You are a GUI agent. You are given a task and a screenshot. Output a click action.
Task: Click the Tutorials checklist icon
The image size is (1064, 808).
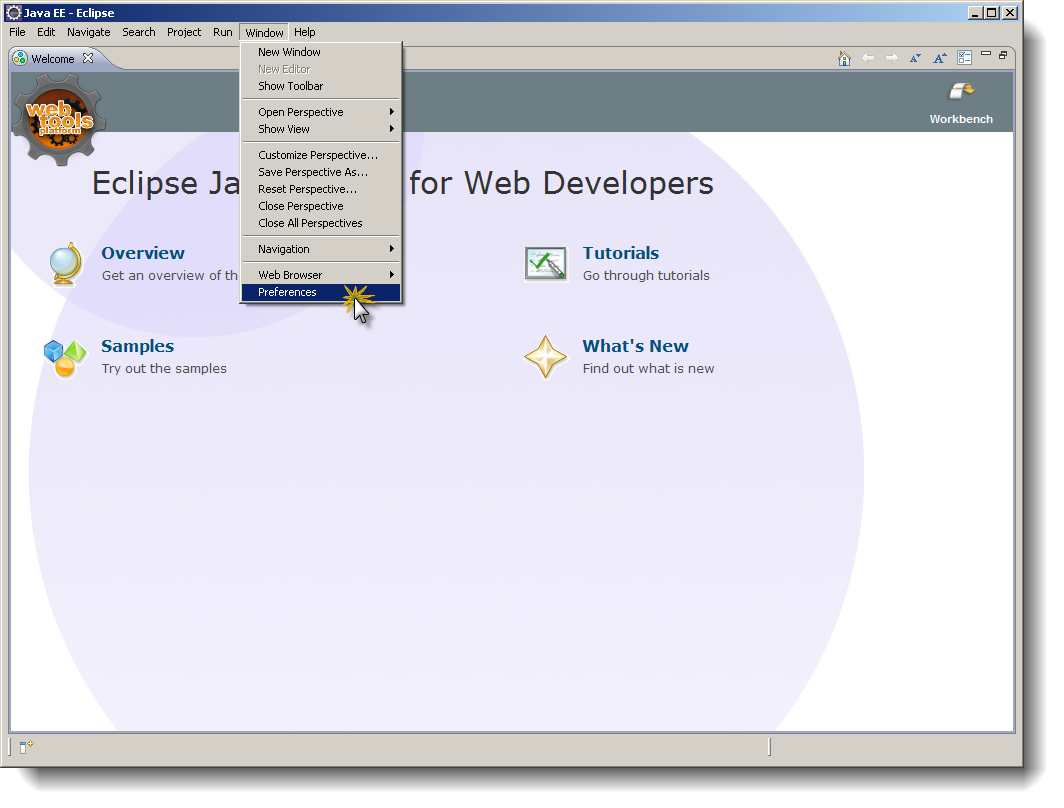(x=545, y=263)
